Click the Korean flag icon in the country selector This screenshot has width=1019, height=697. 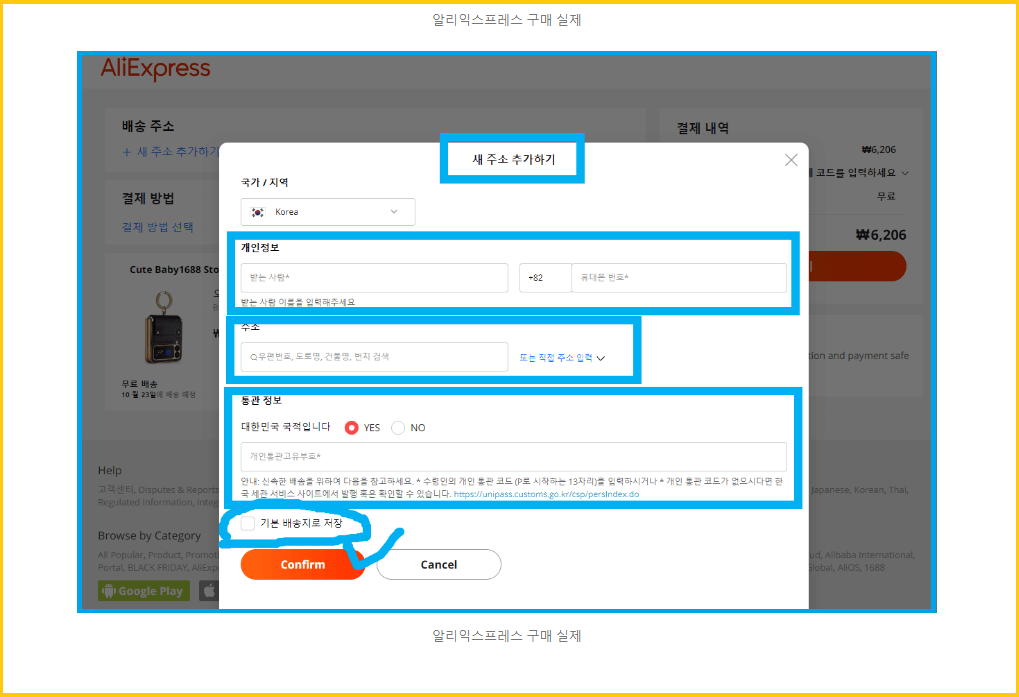257,212
